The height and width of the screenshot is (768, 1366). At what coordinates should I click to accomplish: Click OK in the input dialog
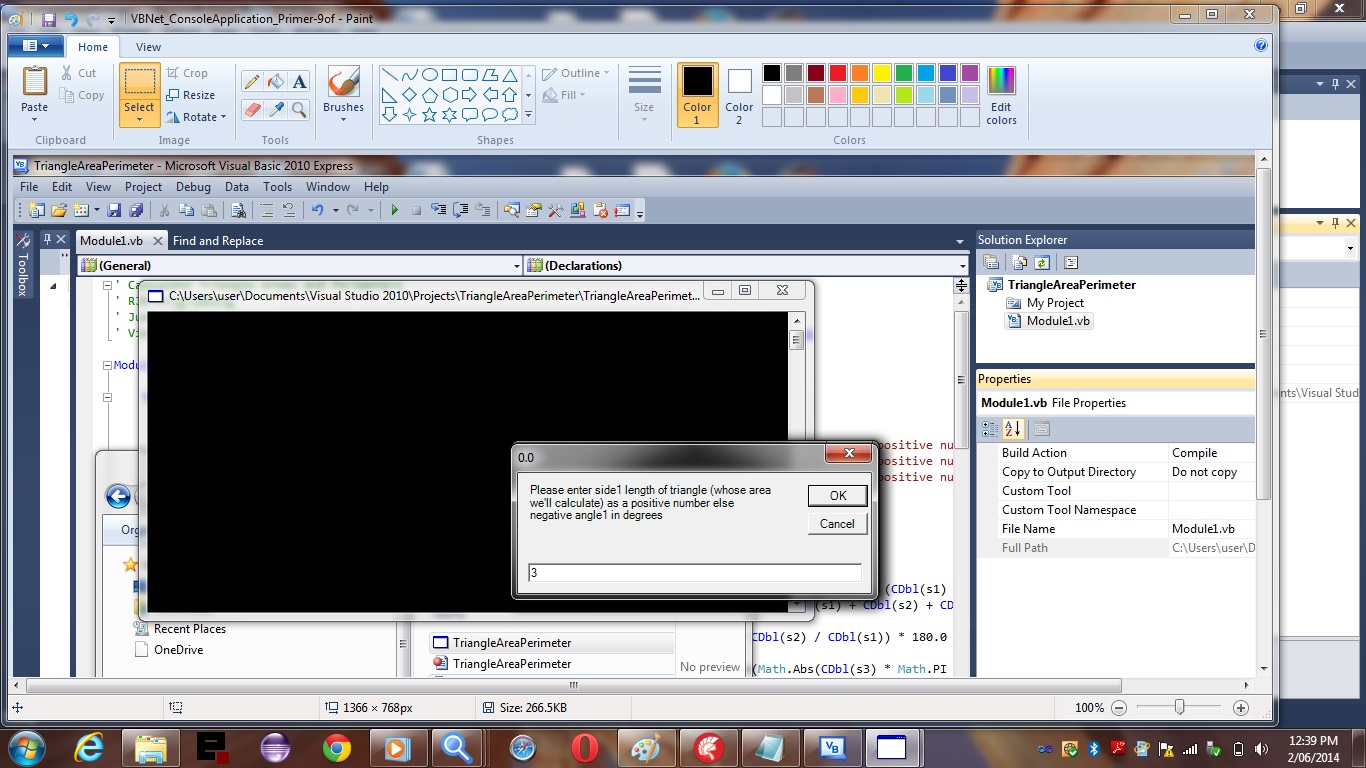837,495
